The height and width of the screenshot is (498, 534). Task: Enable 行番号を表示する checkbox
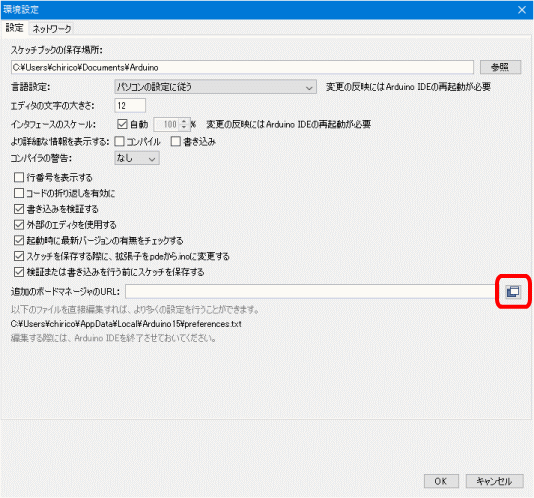19,177
